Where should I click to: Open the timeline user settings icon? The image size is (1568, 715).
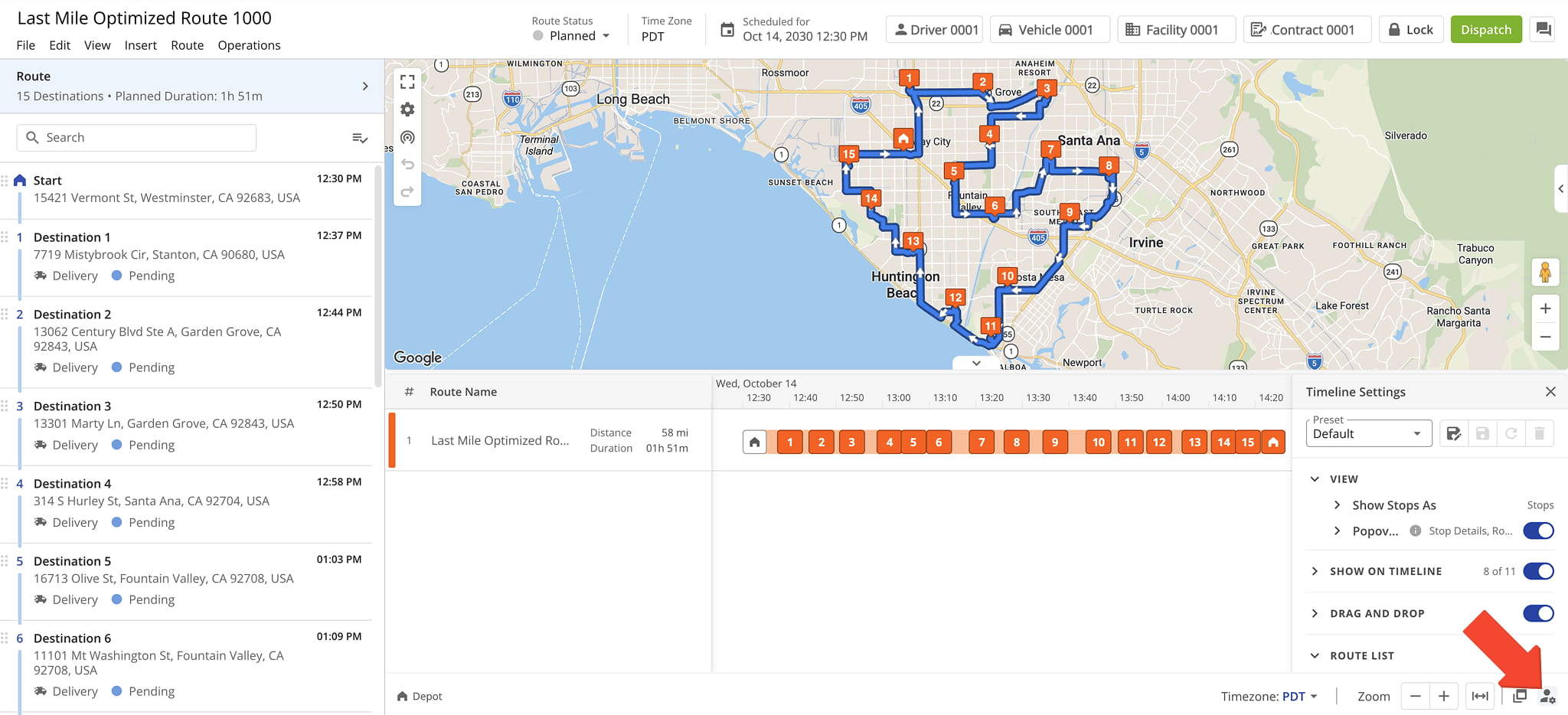click(x=1547, y=696)
